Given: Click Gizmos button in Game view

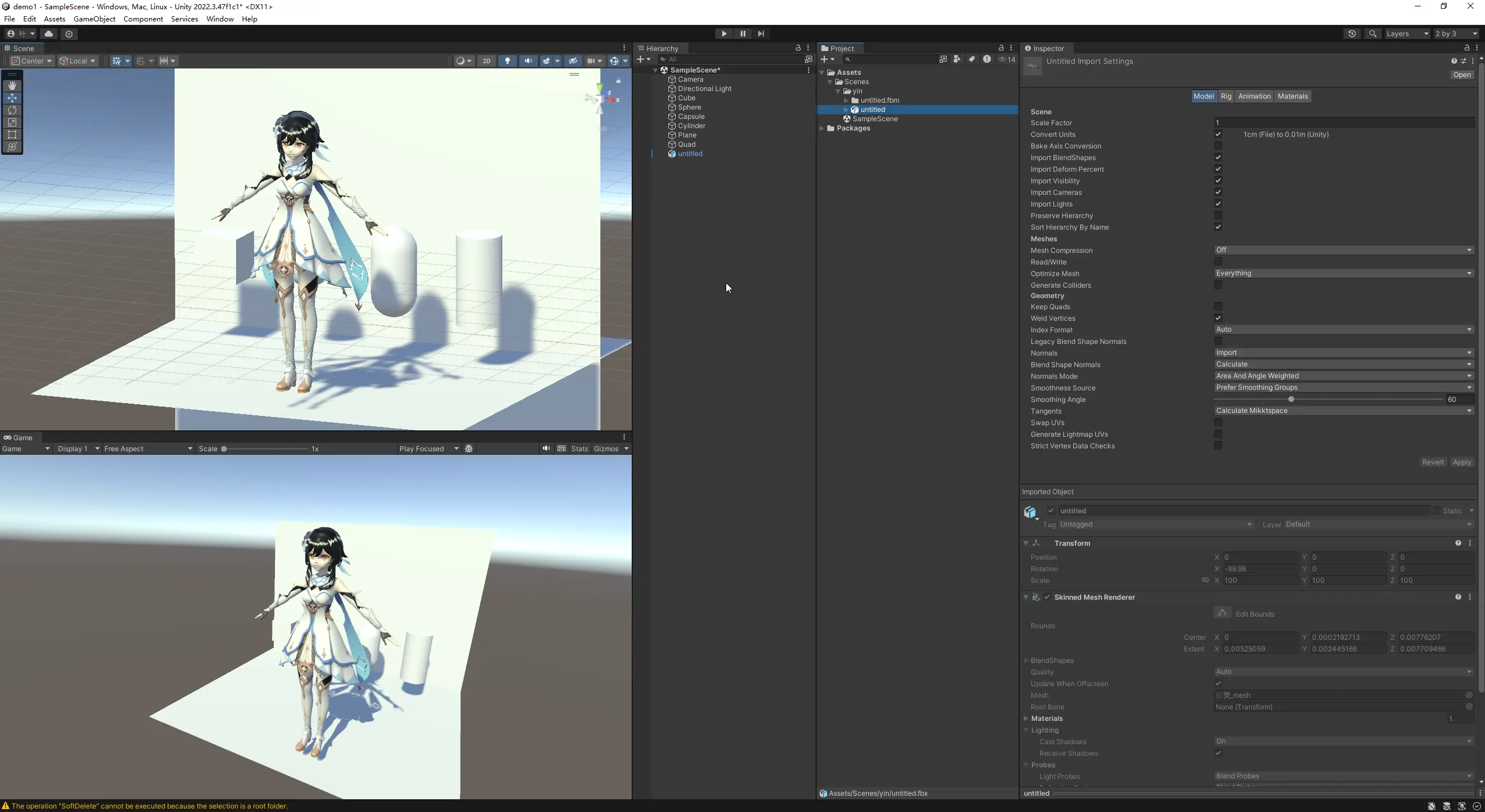Looking at the screenshot, I should (x=606, y=448).
